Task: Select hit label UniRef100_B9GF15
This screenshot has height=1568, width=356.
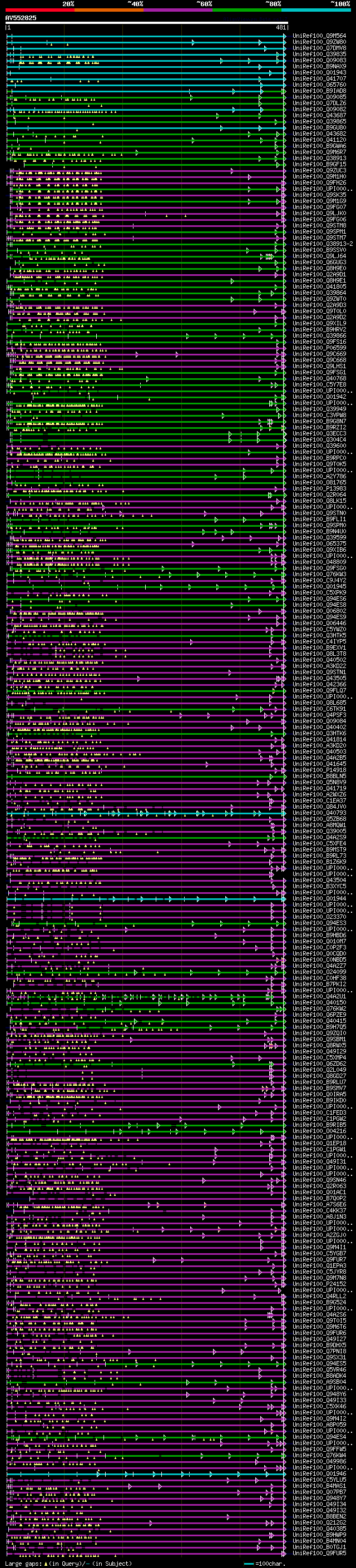Action: point(319,164)
